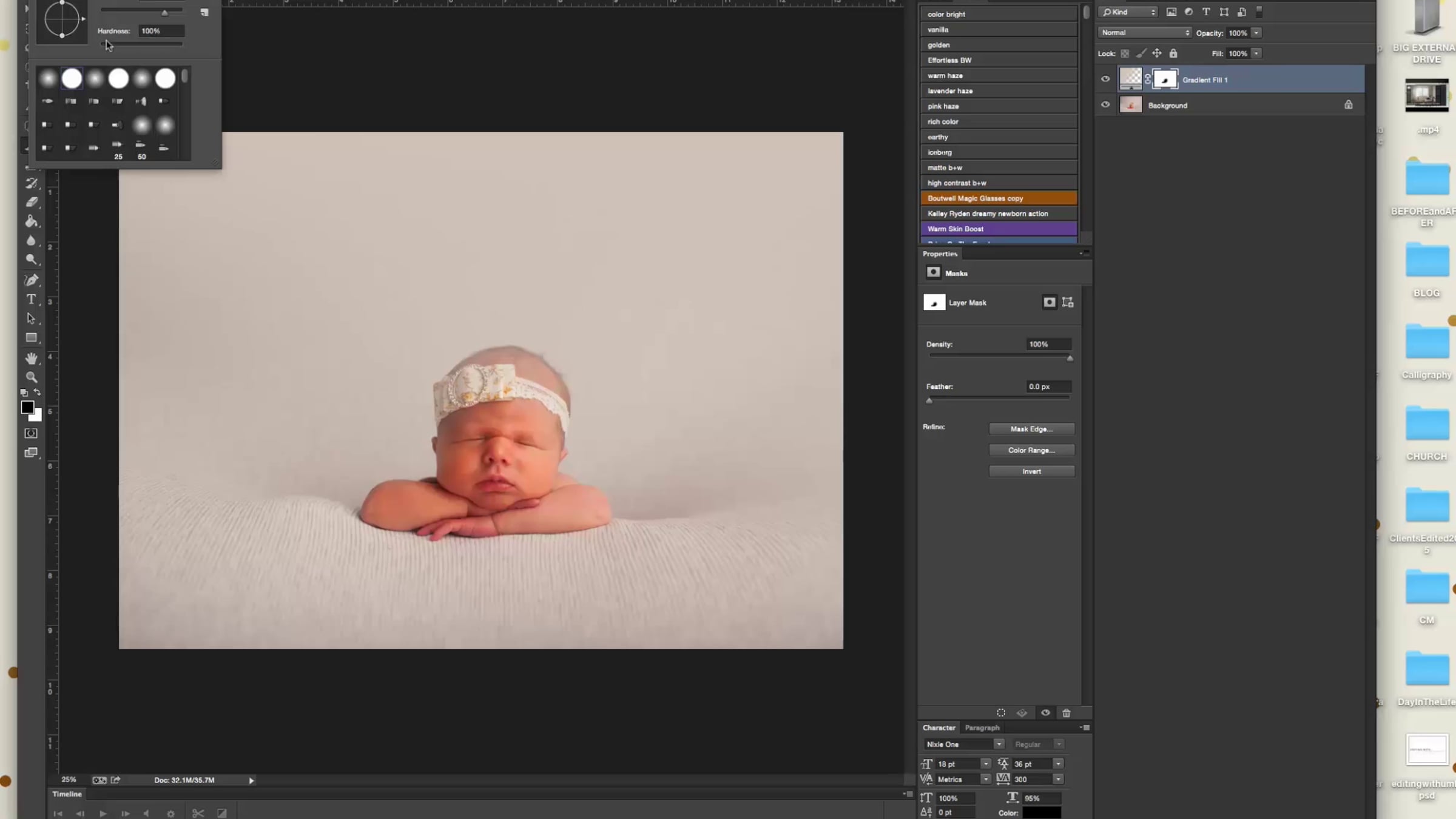
Task: Hide the Background layer
Action: 1105,105
